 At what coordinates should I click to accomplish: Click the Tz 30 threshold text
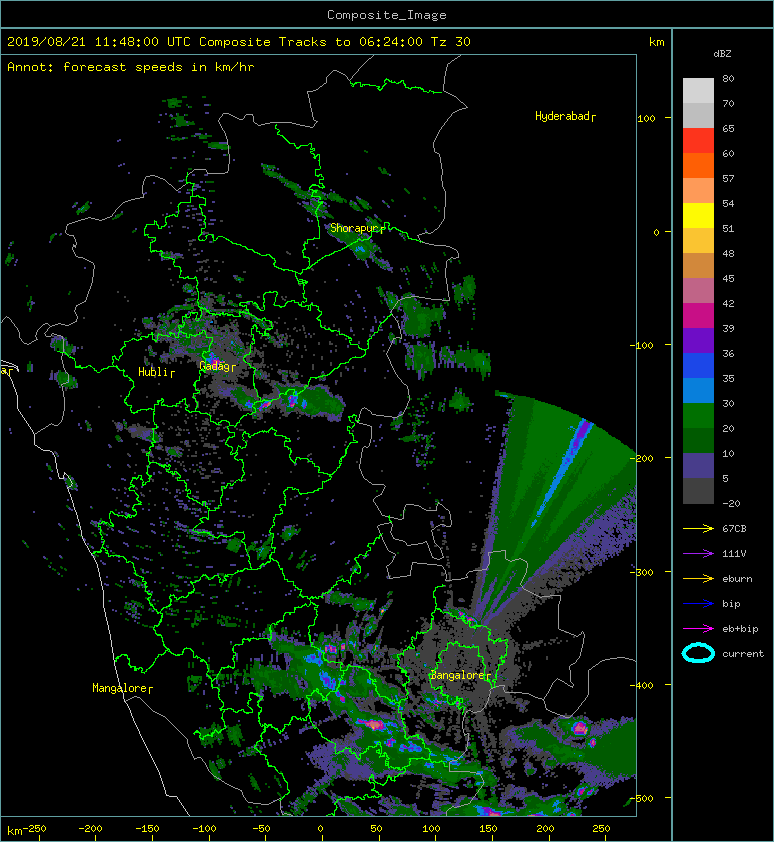(x=451, y=42)
